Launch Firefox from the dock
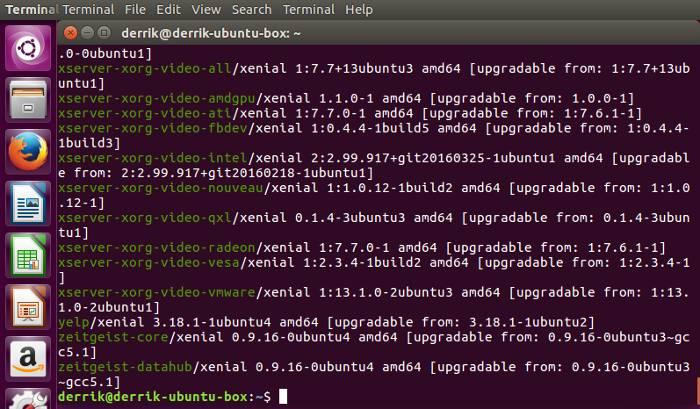Image resolution: width=700 pixels, height=409 pixels. (x=28, y=152)
